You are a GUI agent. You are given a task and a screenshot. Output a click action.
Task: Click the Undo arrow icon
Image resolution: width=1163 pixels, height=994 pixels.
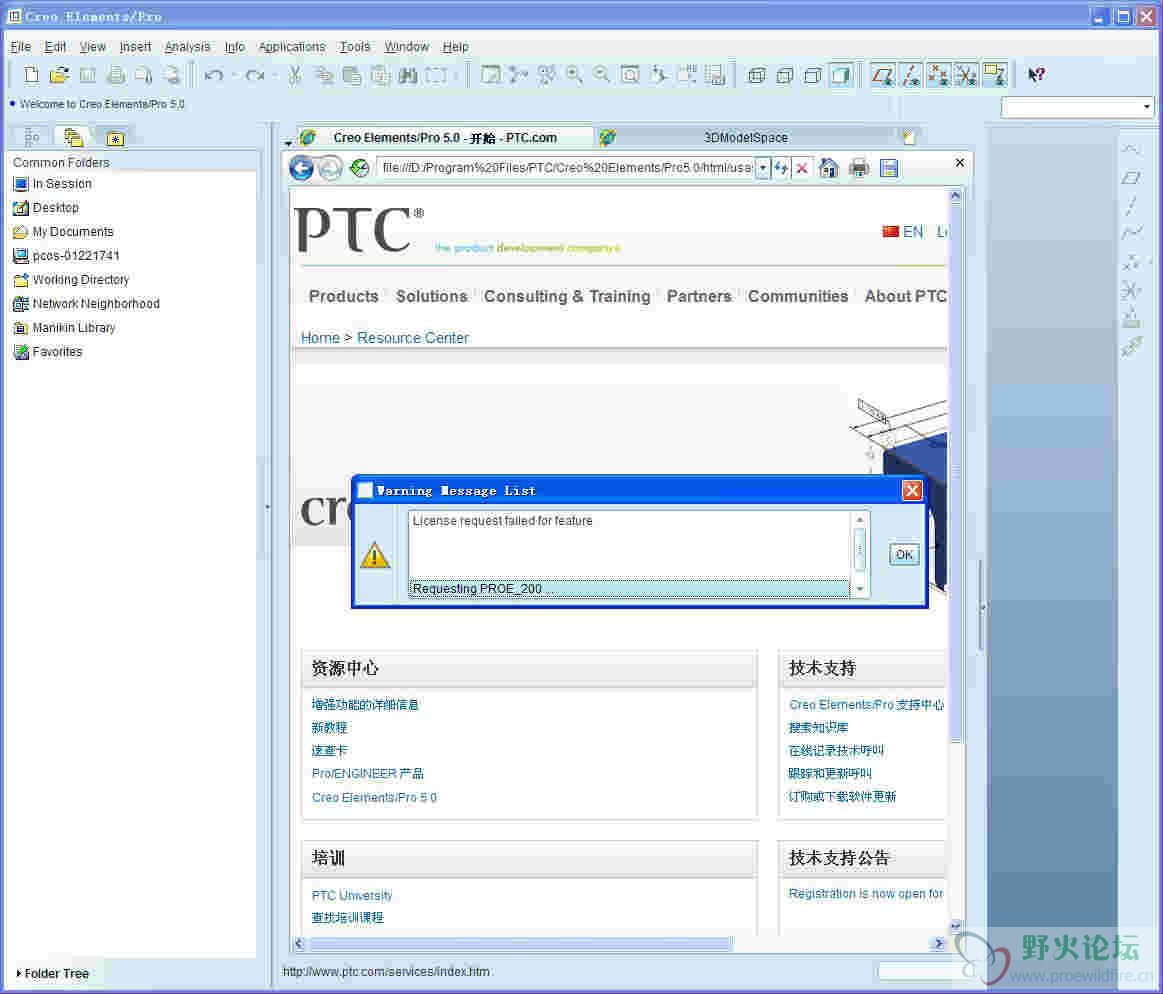pyautogui.click(x=214, y=74)
